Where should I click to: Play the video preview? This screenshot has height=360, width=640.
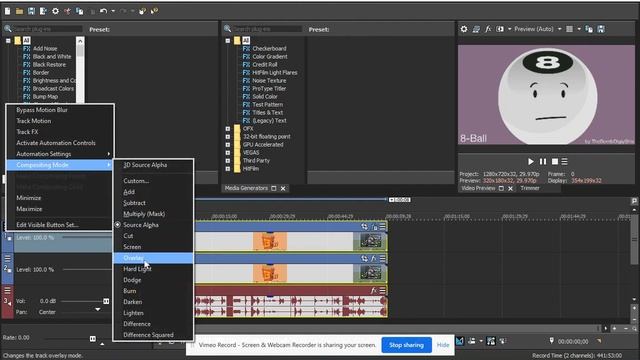(x=531, y=162)
